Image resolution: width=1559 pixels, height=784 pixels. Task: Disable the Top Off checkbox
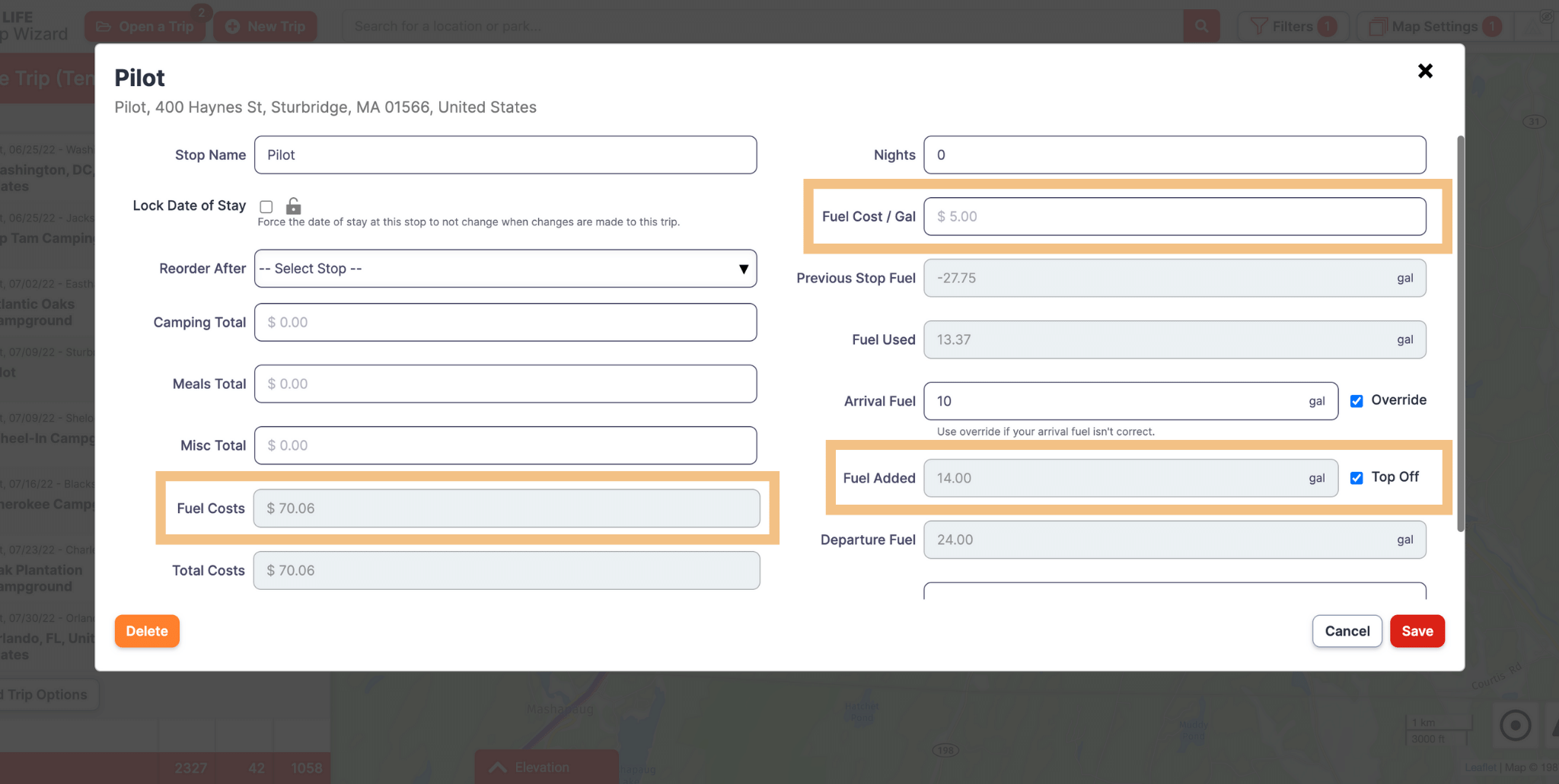(1357, 478)
